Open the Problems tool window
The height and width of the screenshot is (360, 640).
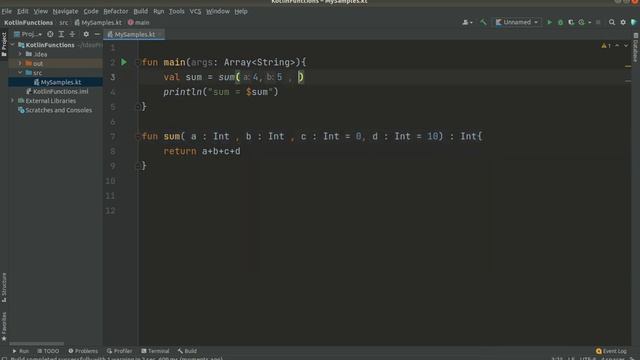[83, 351]
